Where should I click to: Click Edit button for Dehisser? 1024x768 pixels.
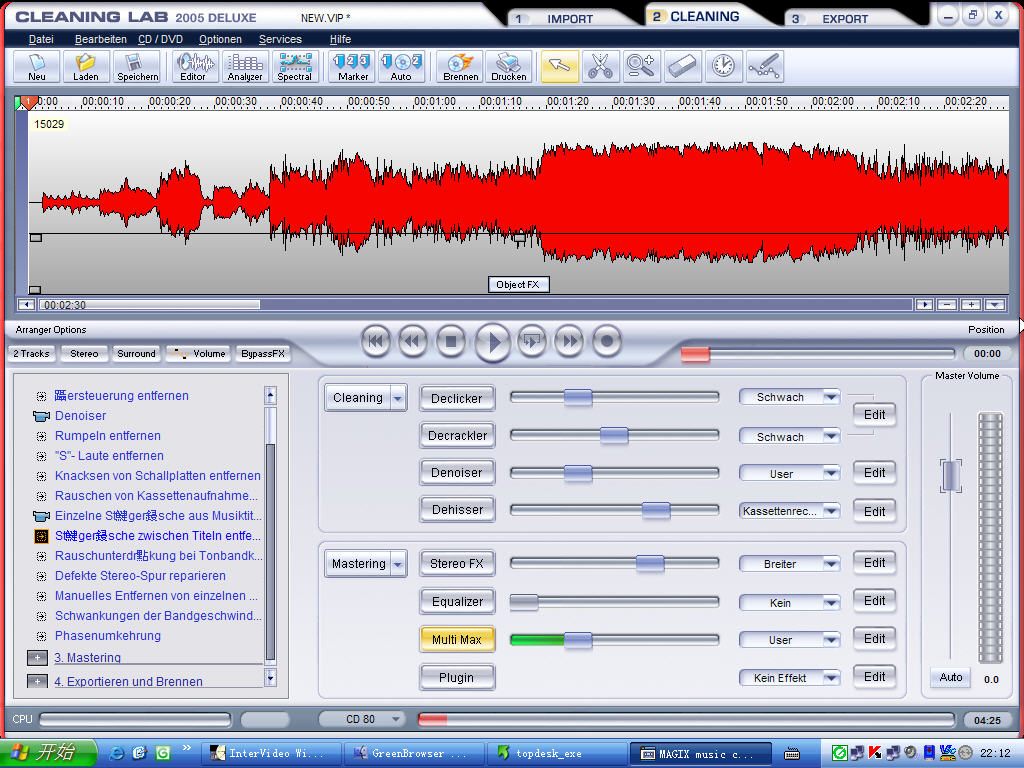(x=874, y=511)
